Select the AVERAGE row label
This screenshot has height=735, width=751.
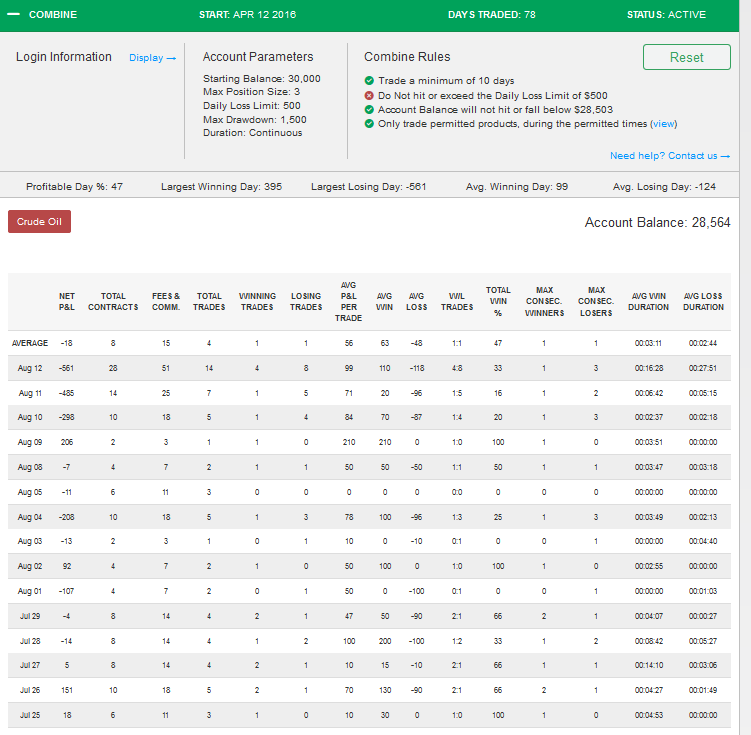click(30, 343)
